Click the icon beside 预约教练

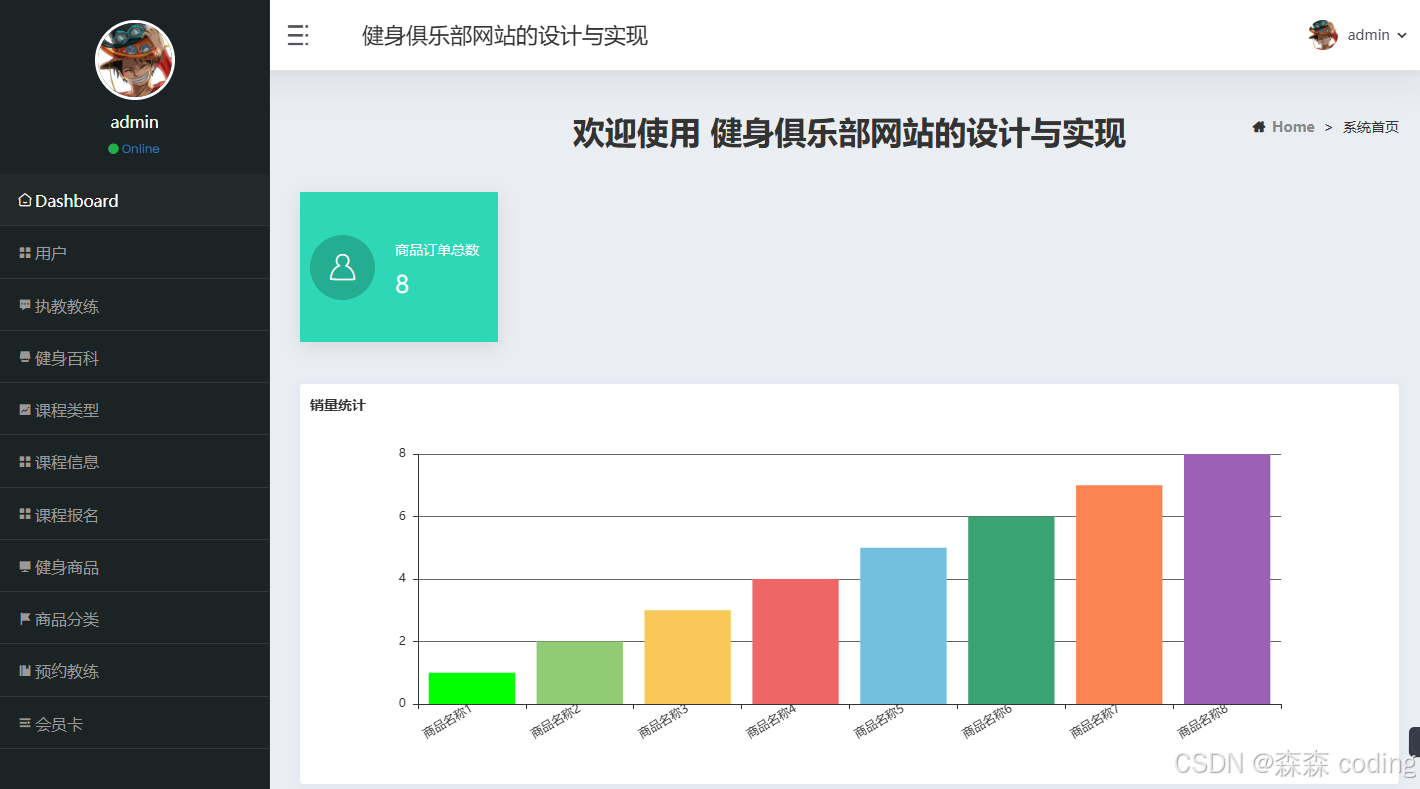(x=25, y=671)
